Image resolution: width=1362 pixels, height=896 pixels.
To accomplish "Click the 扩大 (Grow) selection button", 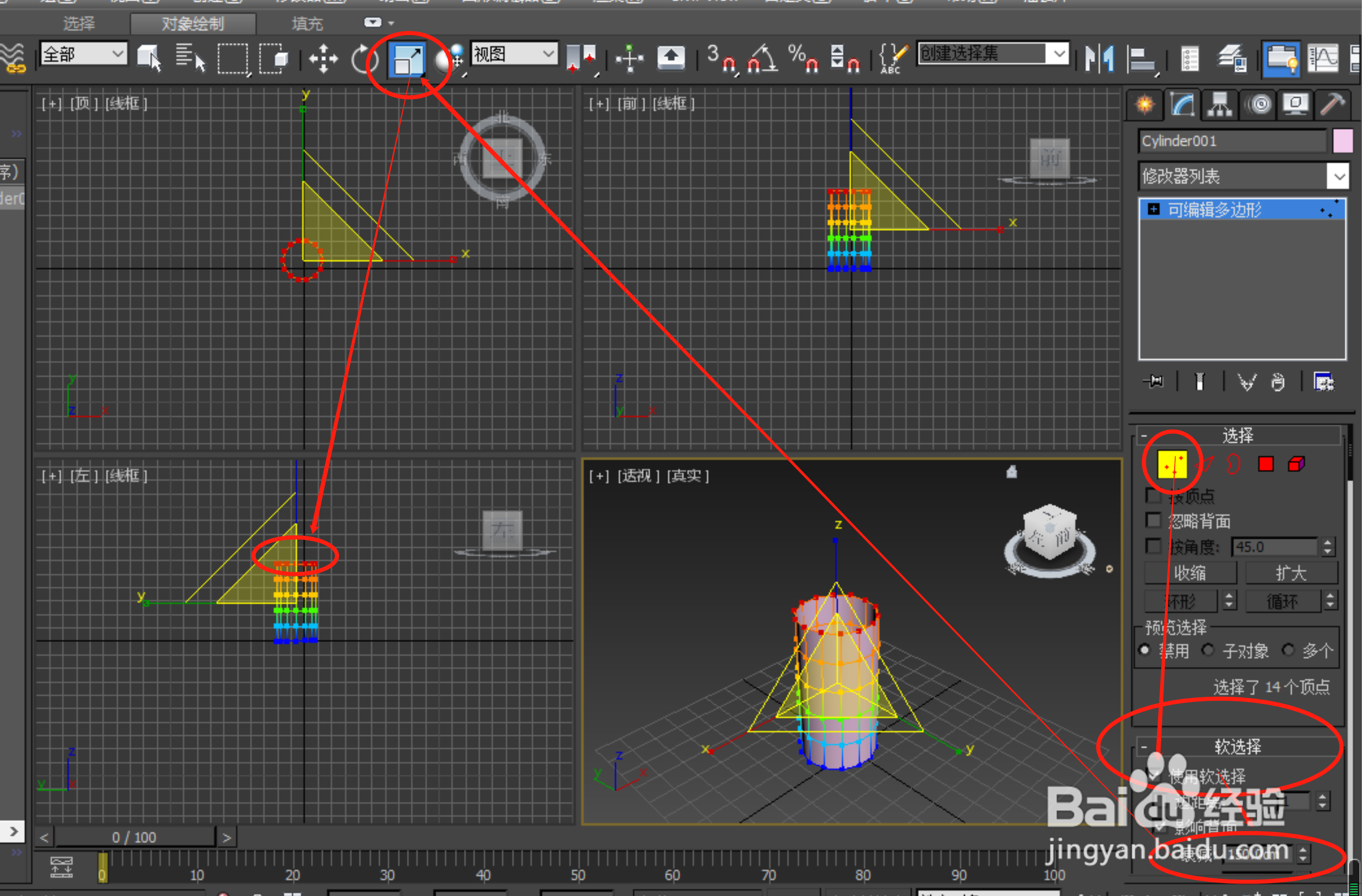I will [1291, 572].
